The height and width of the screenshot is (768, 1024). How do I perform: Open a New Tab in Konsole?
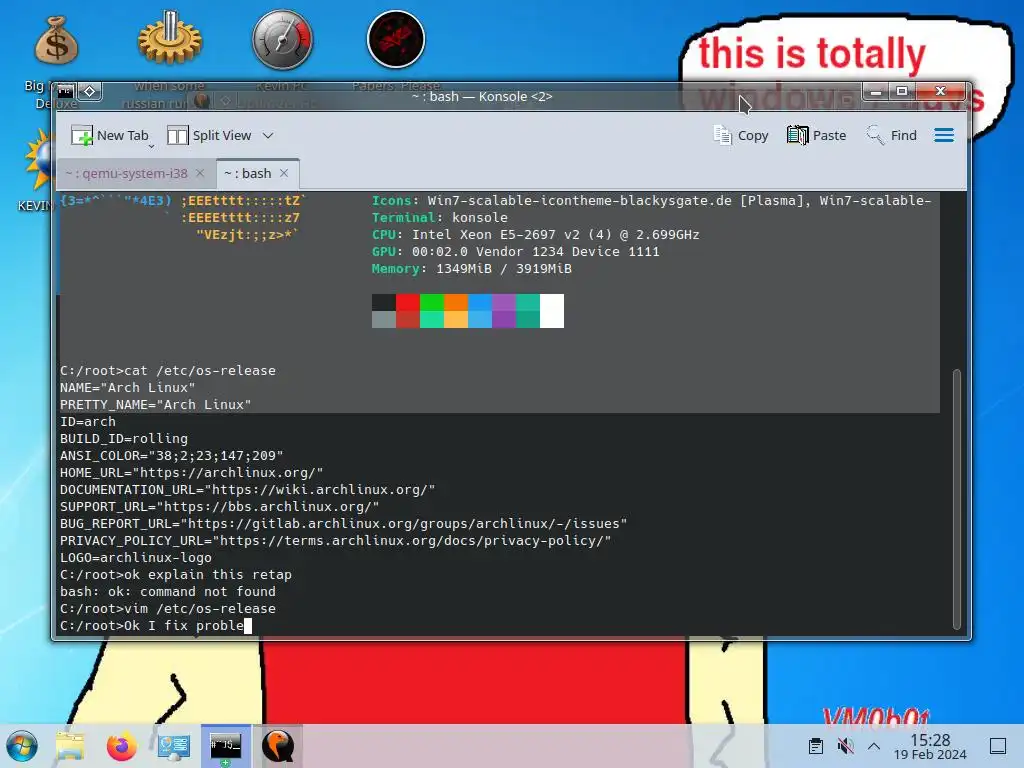click(110, 135)
